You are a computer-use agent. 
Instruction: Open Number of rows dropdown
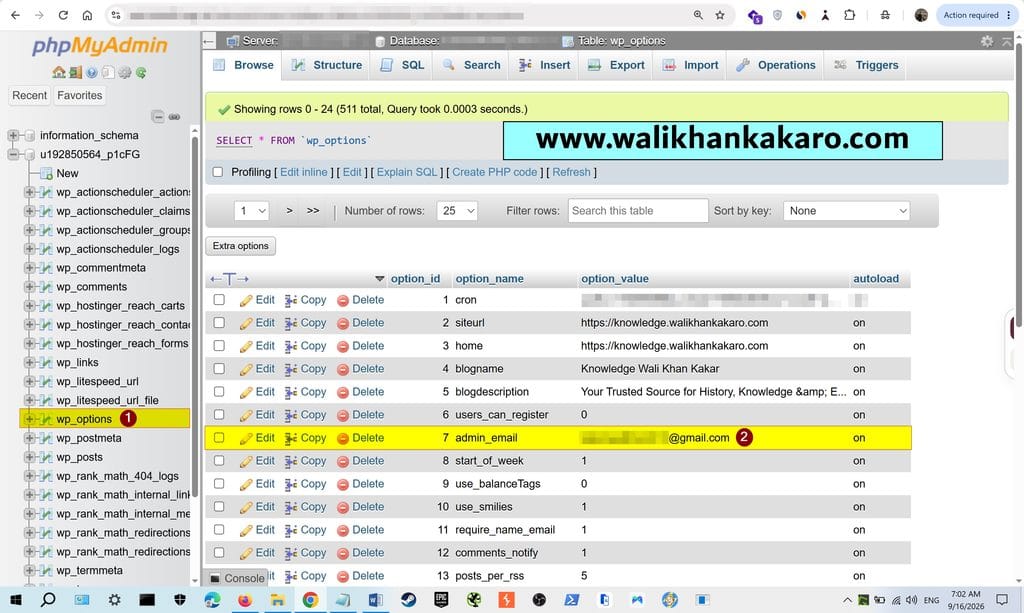pos(457,211)
